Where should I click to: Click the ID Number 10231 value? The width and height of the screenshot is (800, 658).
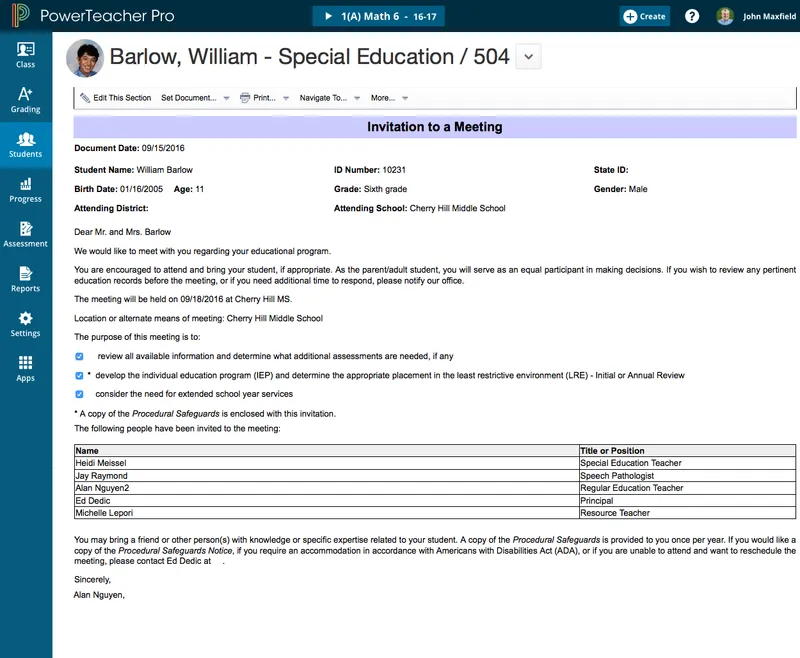click(394, 170)
